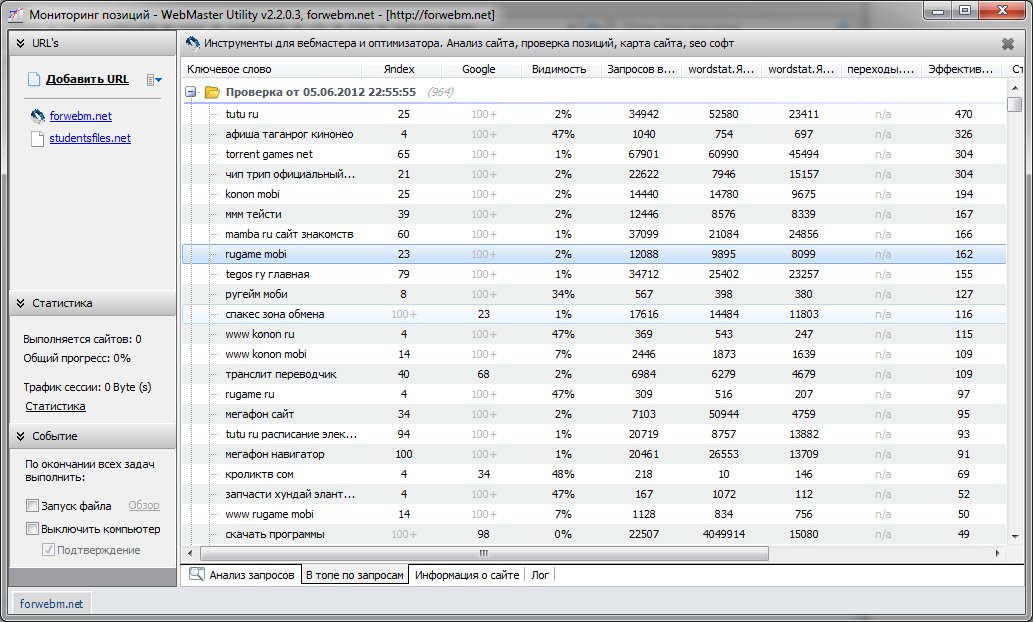Click the magnifier icon on Анализ запросов tab
The image size is (1033, 622).
tap(196, 575)
